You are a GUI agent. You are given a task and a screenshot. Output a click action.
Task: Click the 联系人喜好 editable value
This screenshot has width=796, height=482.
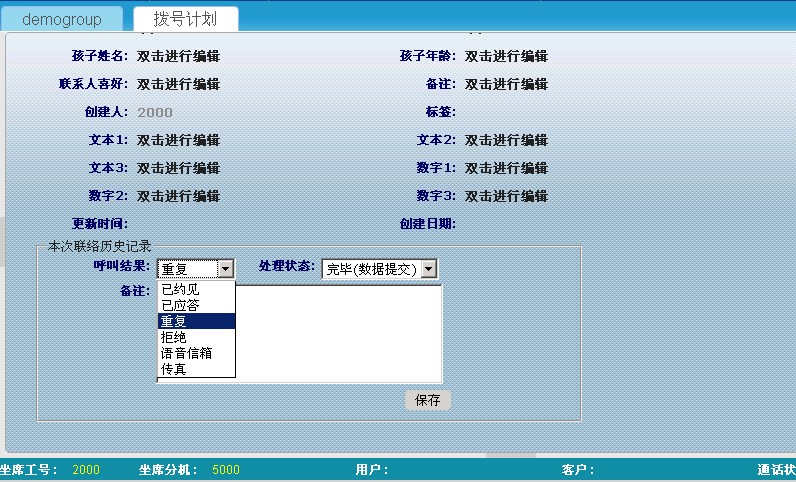[178, 84]
